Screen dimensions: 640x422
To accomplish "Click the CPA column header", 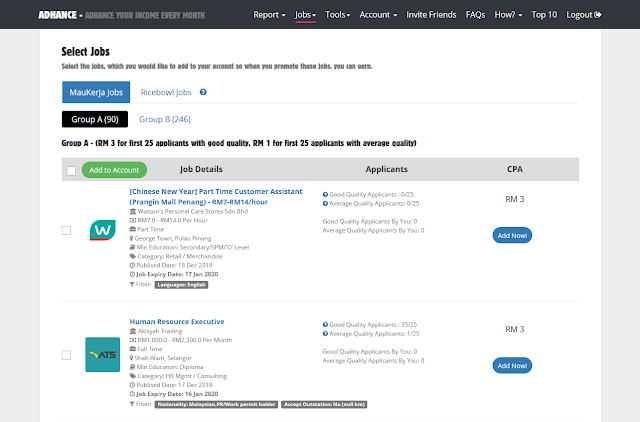I will (515, 169).
